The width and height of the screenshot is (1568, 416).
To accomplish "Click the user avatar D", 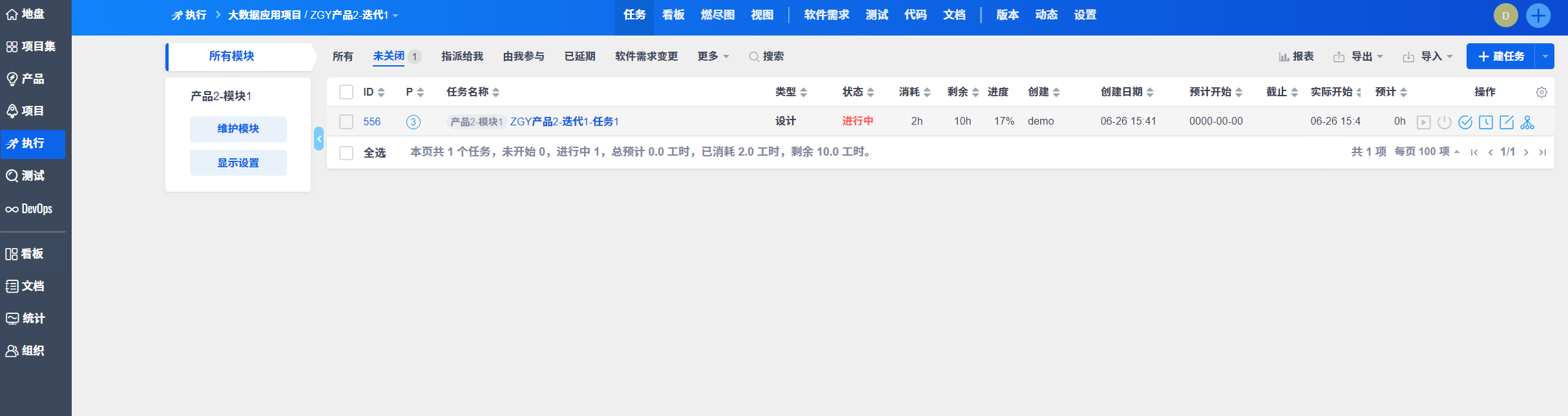I will coord(1506,16).
